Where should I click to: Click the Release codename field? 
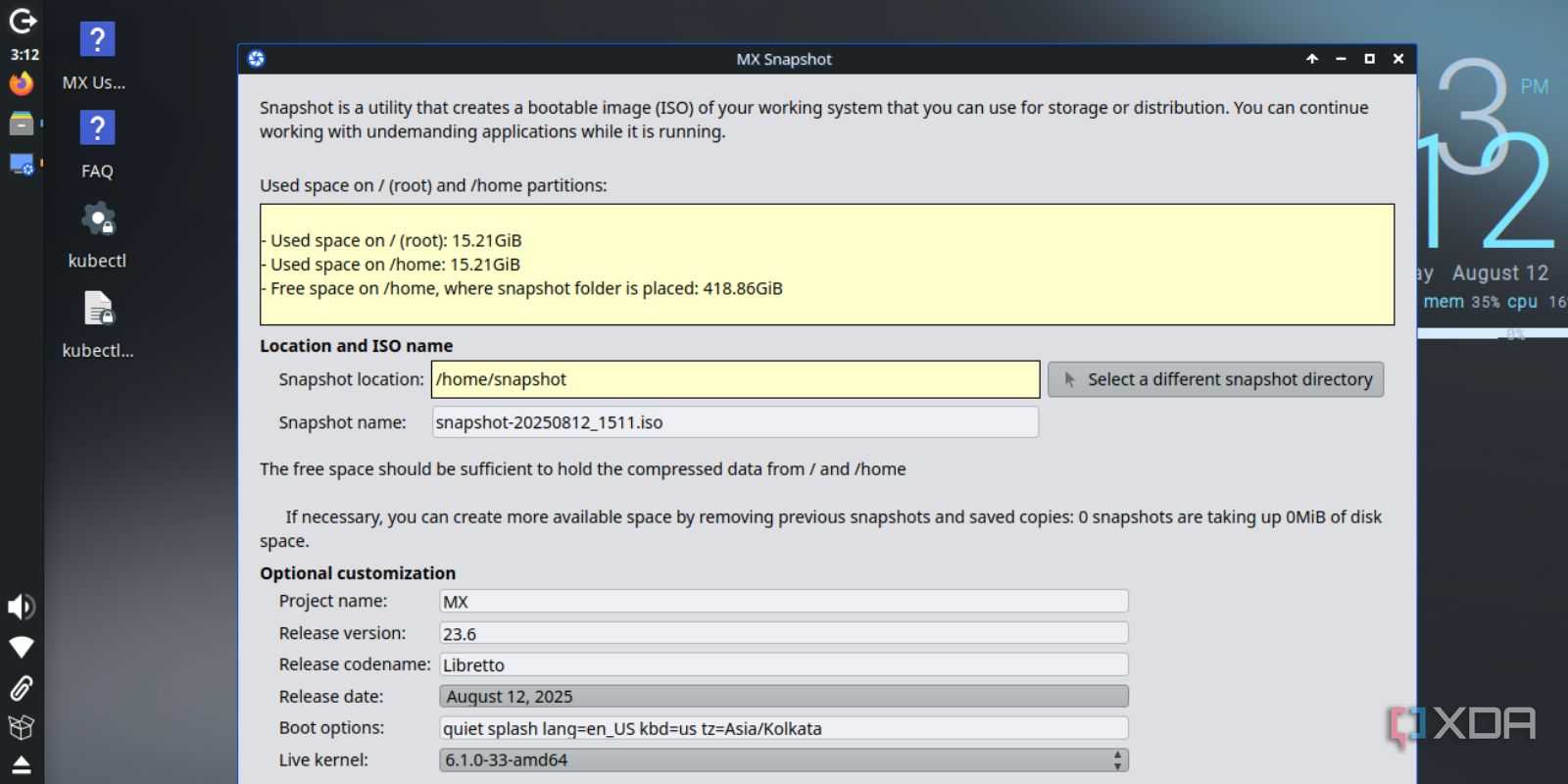(x=784, y=664)
